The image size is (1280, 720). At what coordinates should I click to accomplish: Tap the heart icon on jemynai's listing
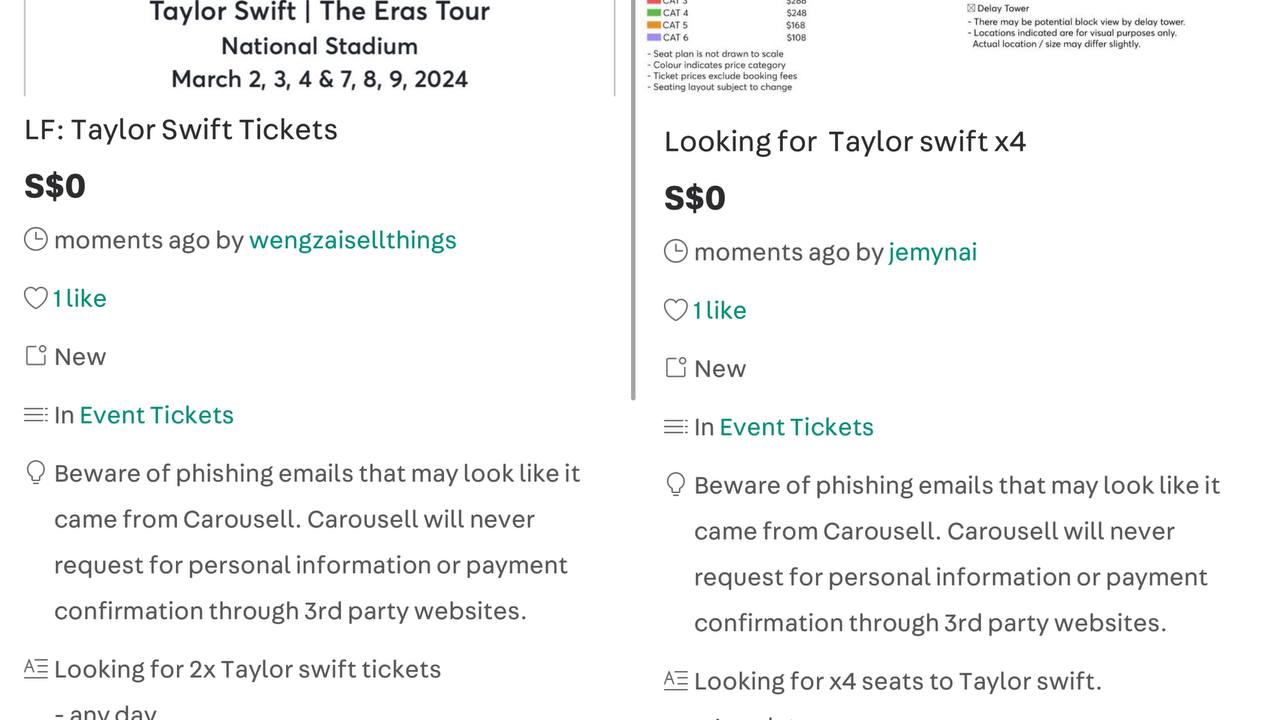[x=676, y=310]
